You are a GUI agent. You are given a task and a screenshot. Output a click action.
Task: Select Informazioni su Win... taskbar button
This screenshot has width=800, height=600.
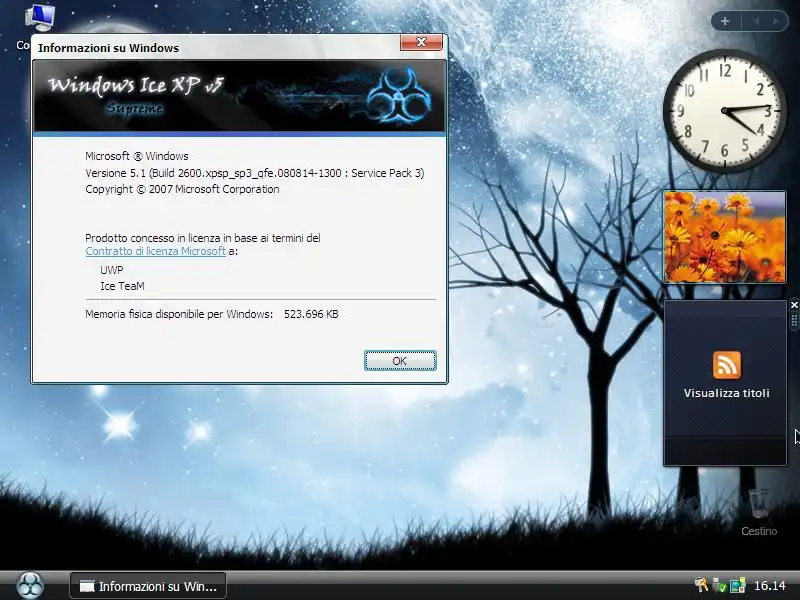pos(148,586)
